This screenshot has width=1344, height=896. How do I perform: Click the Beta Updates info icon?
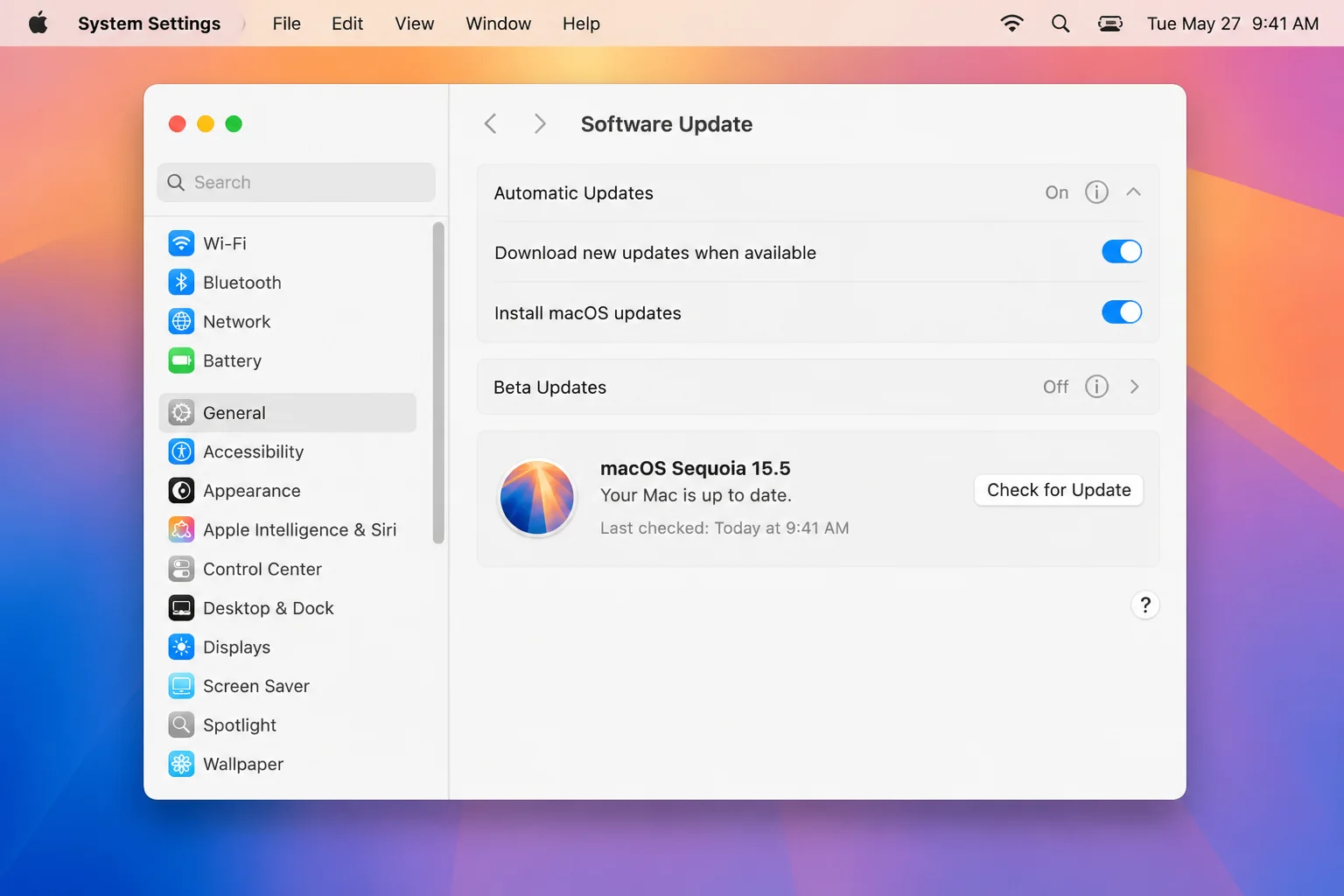[1096, 387]
